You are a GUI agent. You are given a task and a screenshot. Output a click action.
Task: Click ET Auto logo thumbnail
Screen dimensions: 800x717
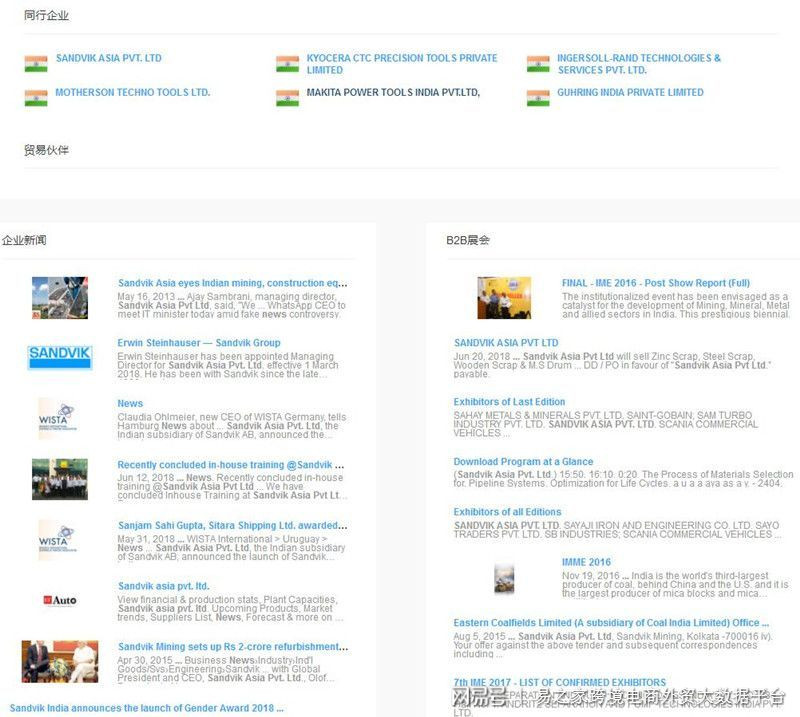click(60, 600)
